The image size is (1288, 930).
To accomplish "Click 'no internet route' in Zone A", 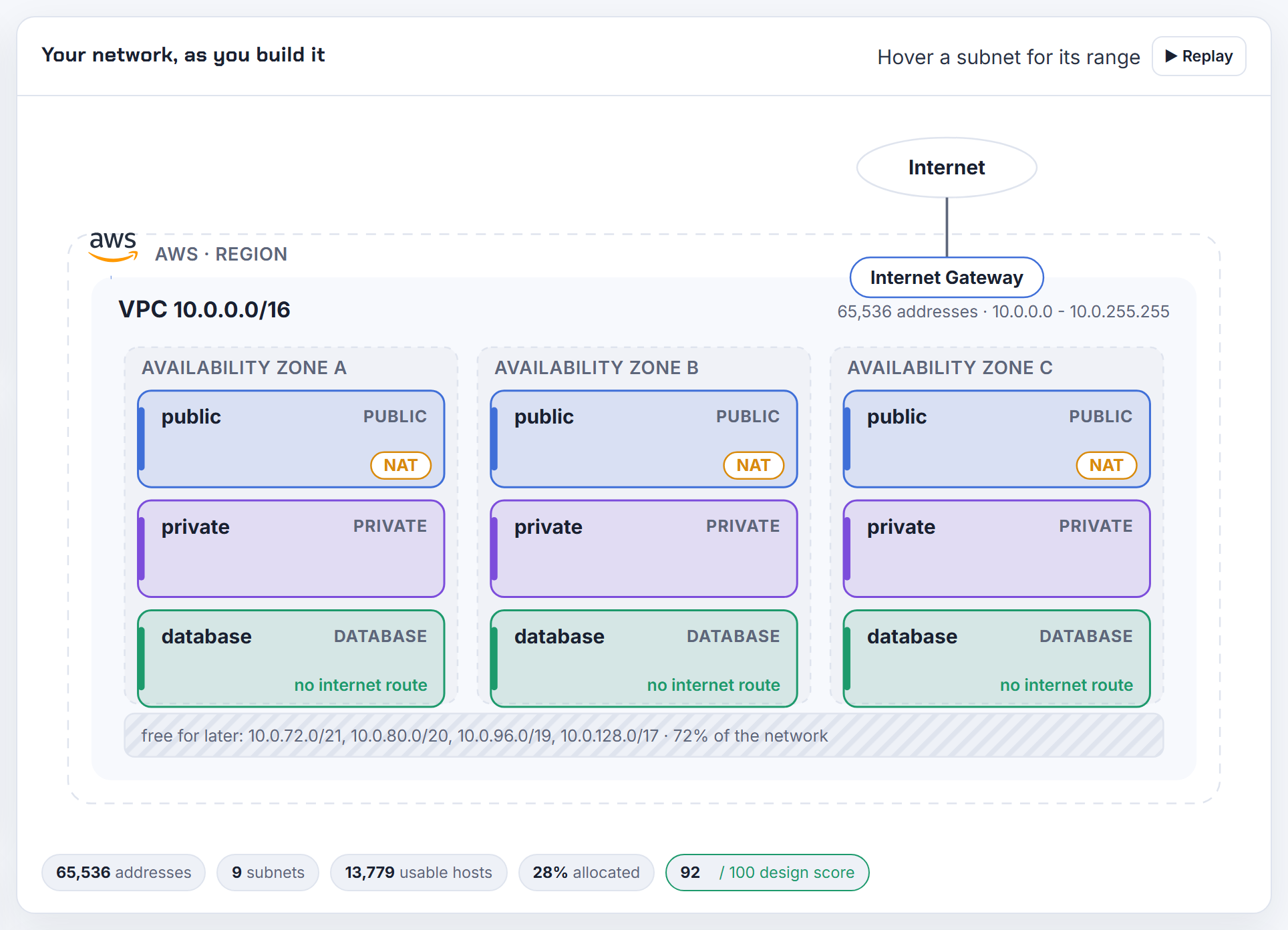I will [x=361, y=685].
